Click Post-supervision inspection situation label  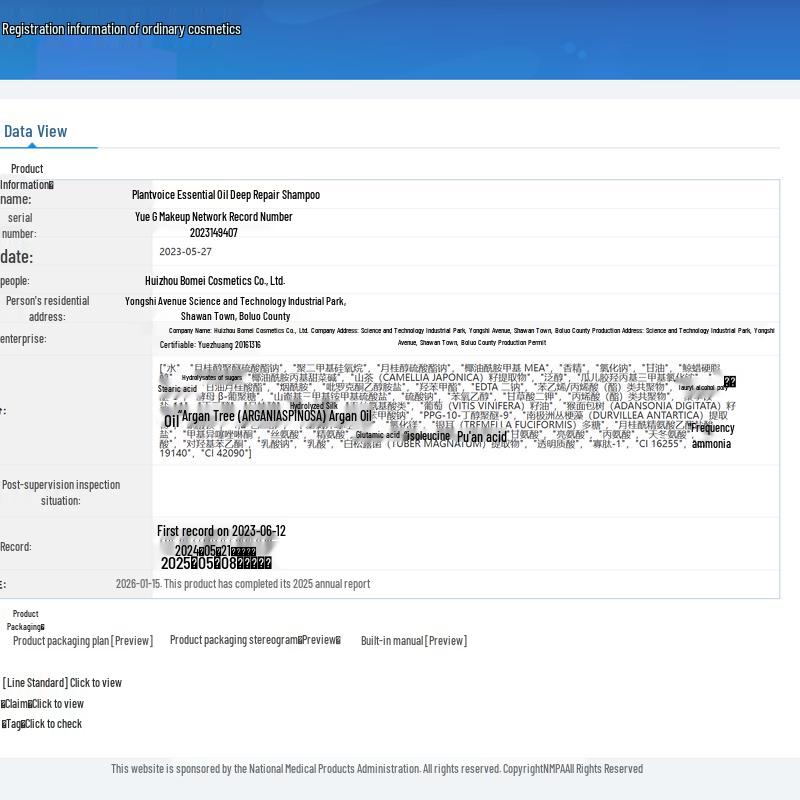coord(61,492)
